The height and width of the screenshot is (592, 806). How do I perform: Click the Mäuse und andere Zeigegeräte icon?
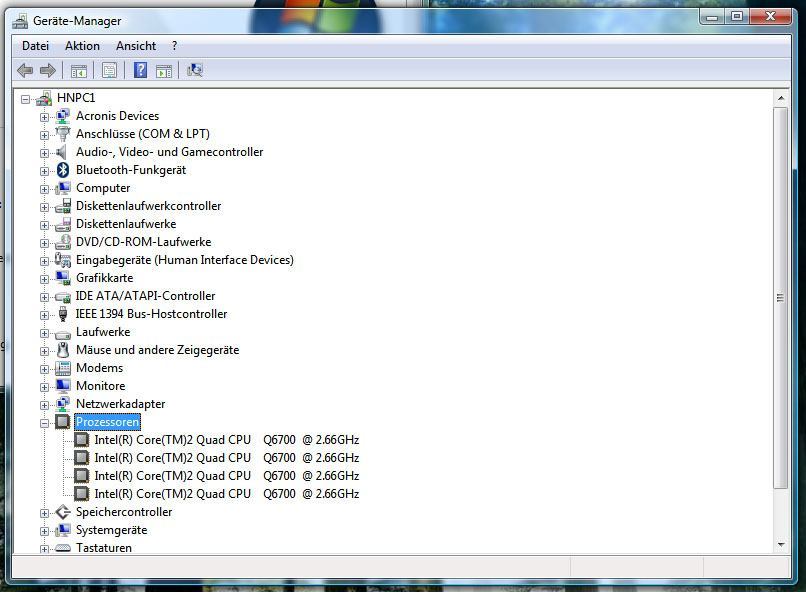[x=63, y=350]
